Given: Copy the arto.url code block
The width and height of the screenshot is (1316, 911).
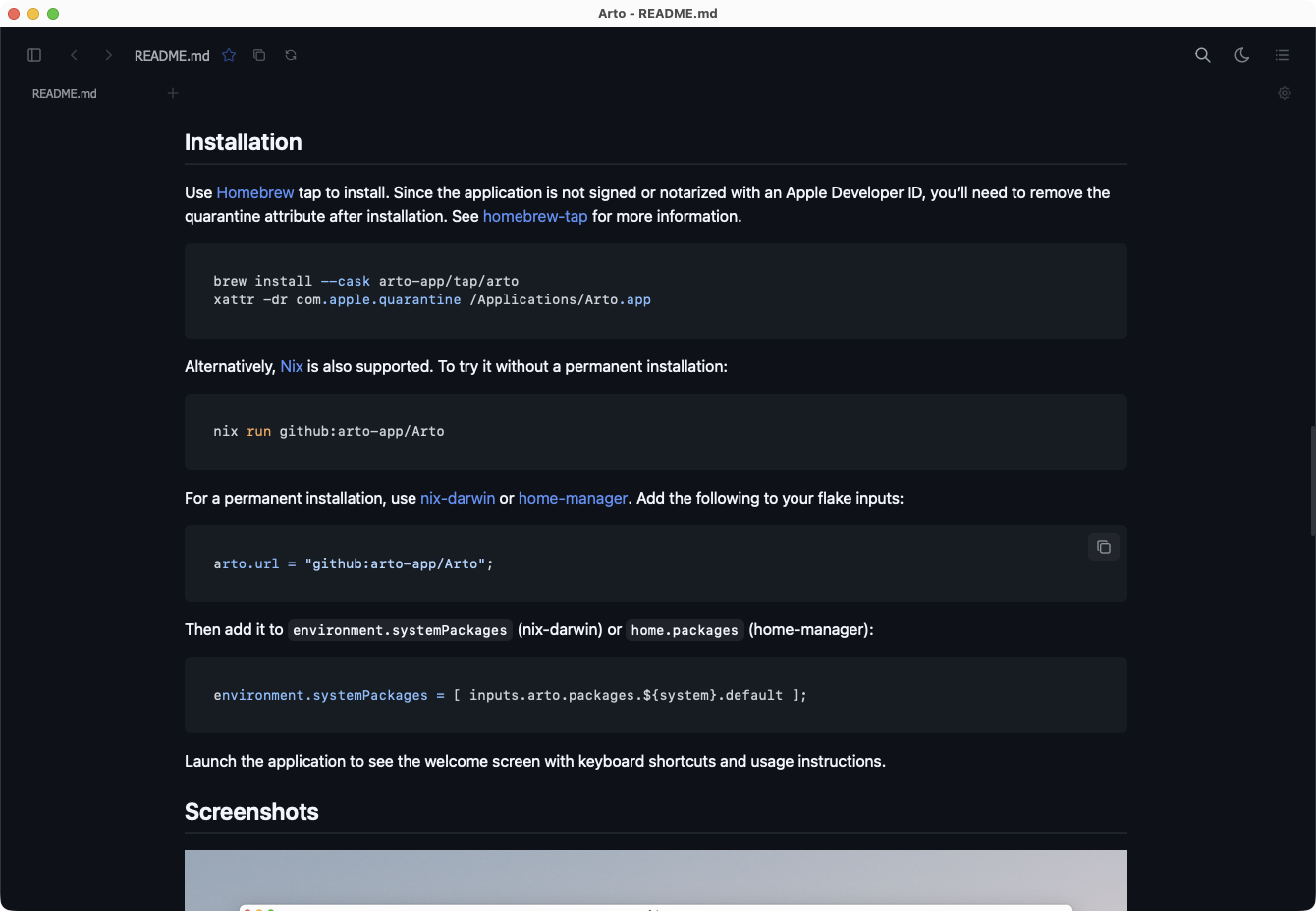Looking at the screenshot, I should point(1103,547).
